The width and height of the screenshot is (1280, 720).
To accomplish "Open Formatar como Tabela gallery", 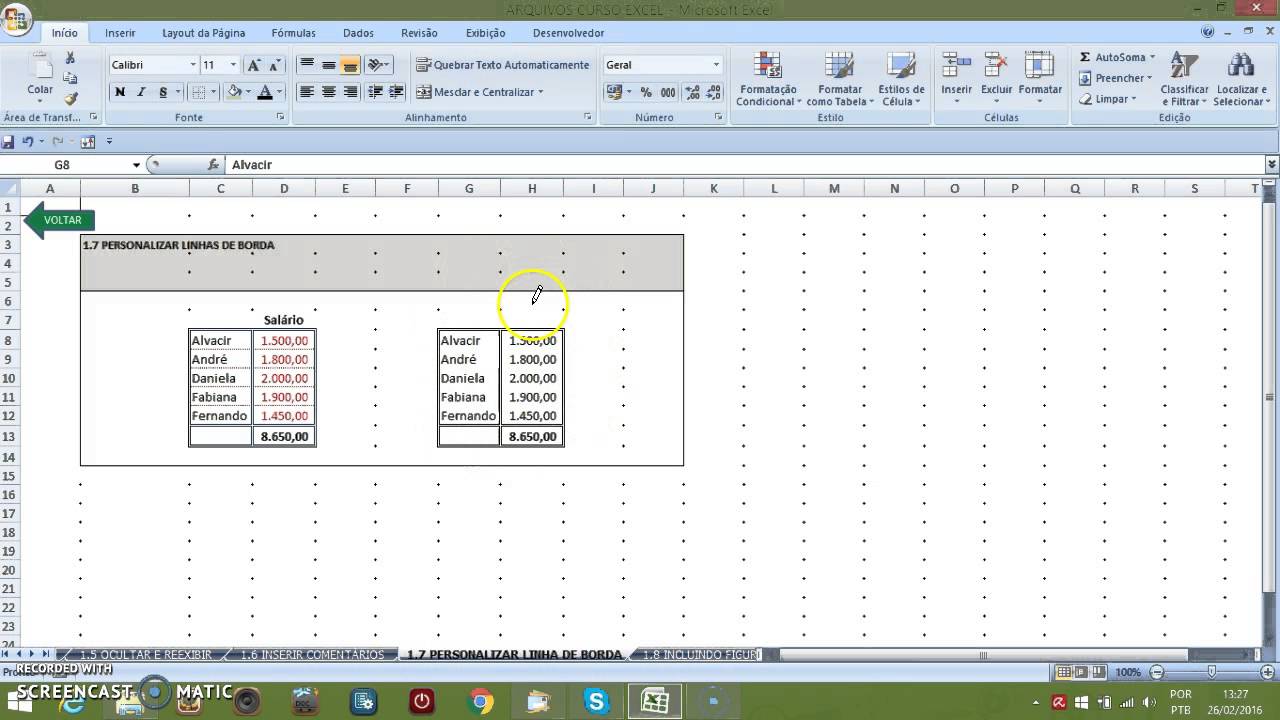I will click(x=839, y=79).
